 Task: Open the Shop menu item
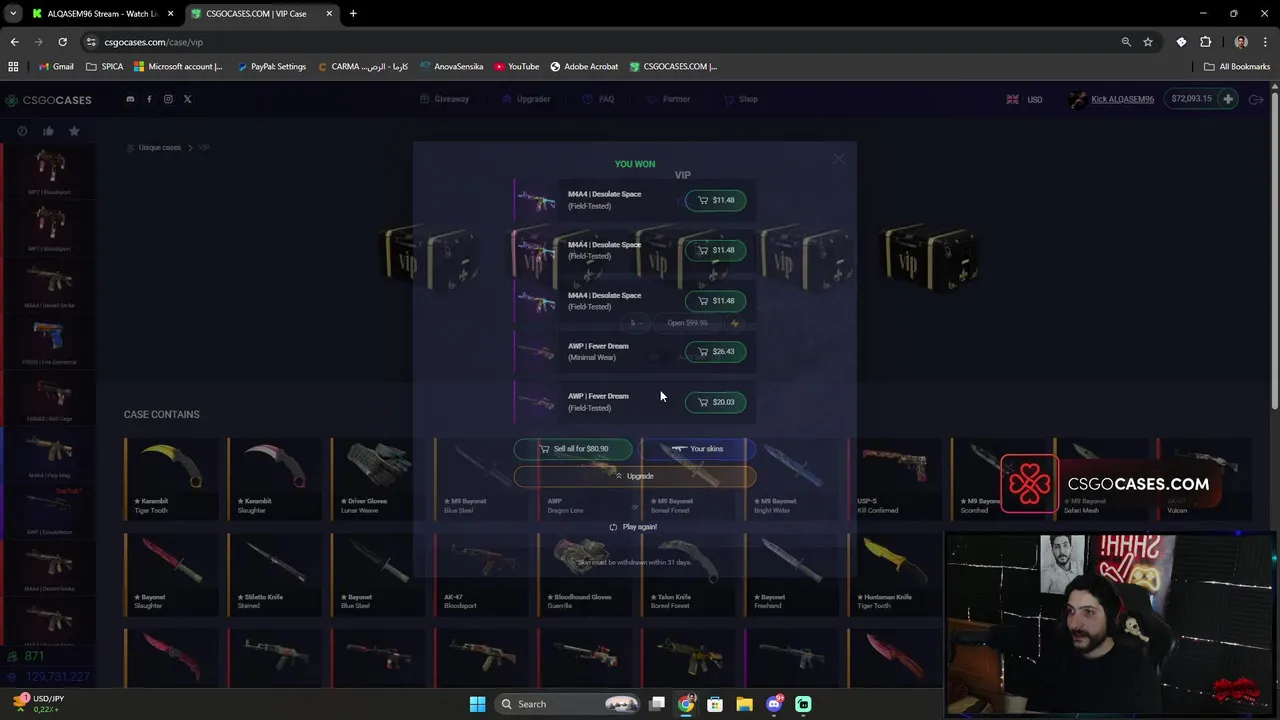tap(741, 99)
